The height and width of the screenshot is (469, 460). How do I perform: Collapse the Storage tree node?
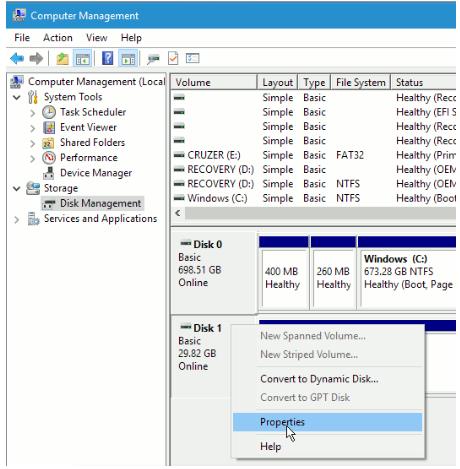(16, 189)
